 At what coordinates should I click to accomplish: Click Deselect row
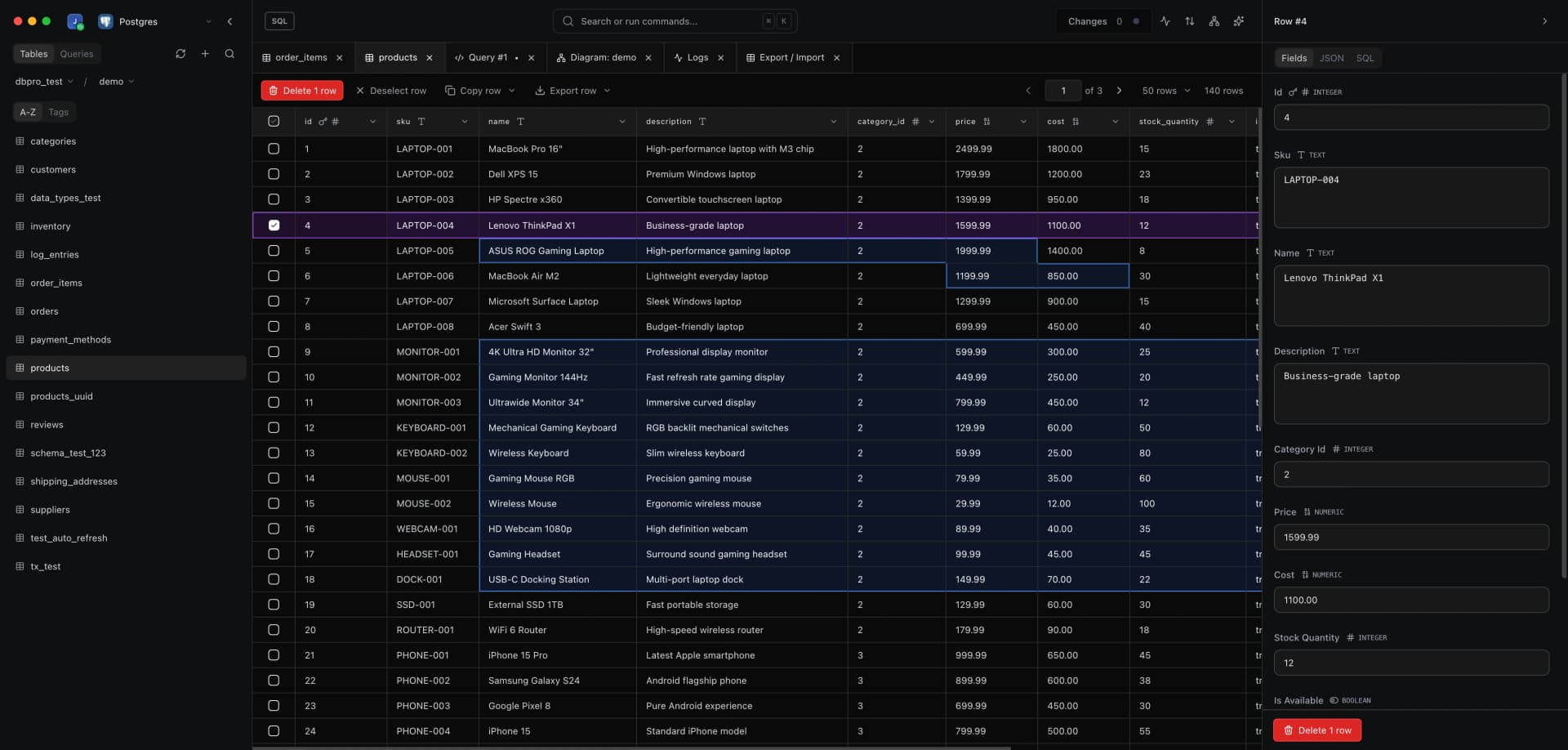[391, 91]
